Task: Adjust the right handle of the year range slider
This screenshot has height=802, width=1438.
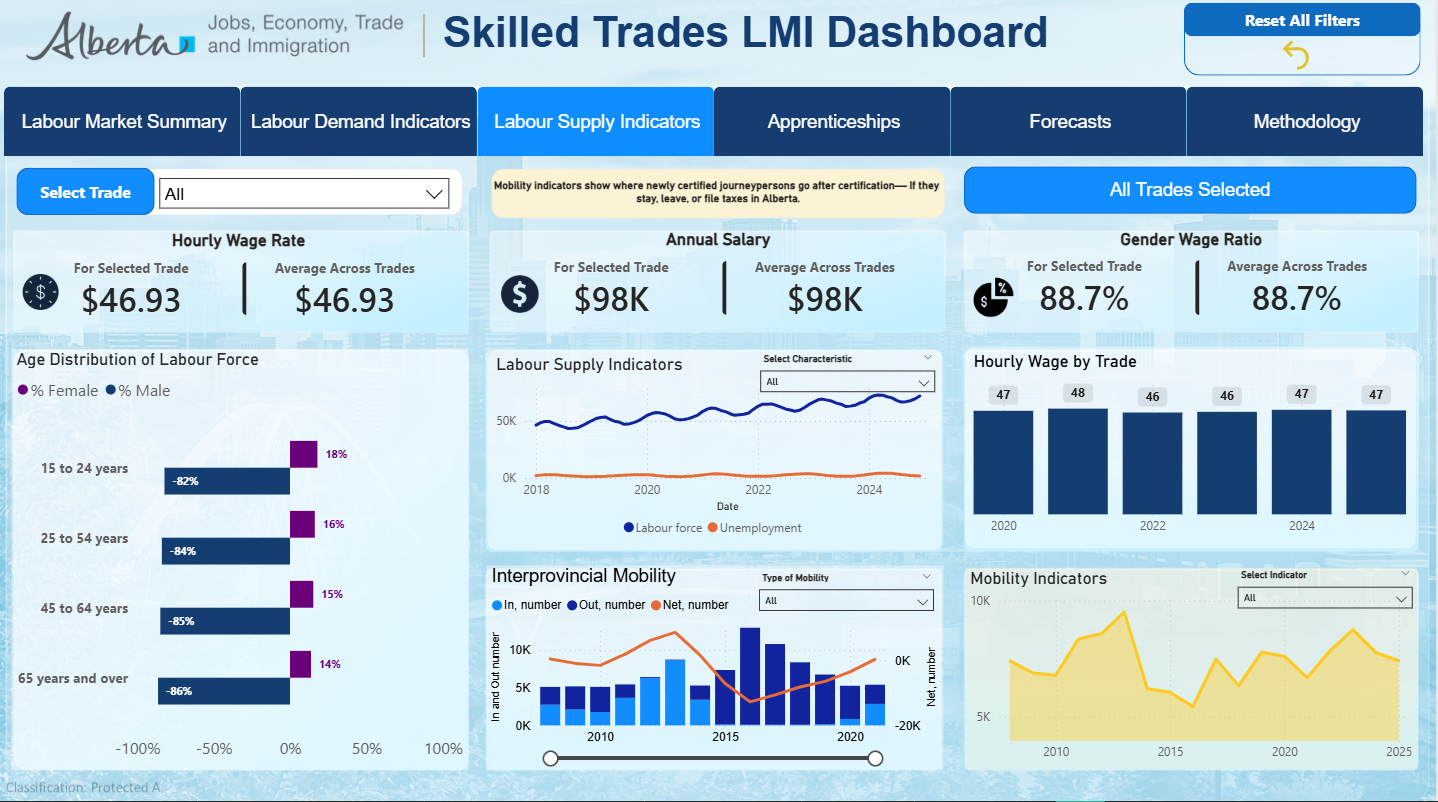Action: [x=876, y=759]
